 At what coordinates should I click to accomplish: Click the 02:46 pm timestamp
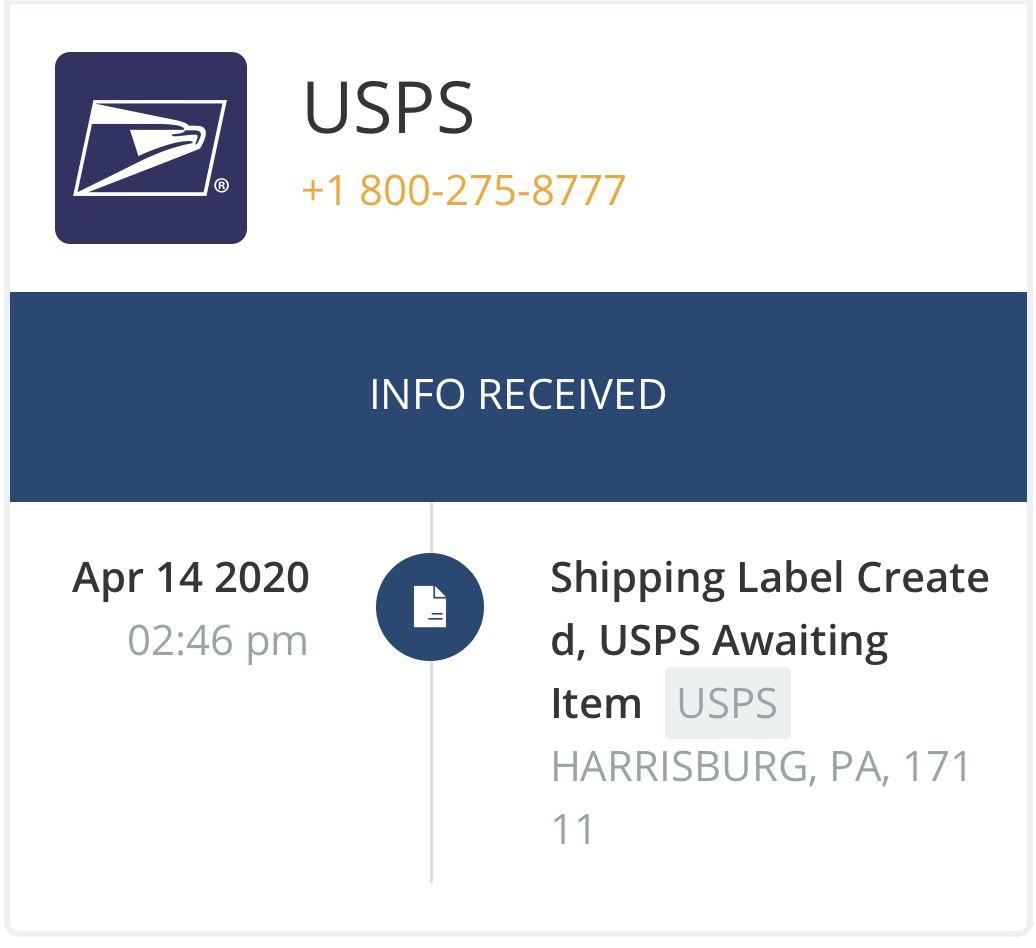tap(217, 640)
